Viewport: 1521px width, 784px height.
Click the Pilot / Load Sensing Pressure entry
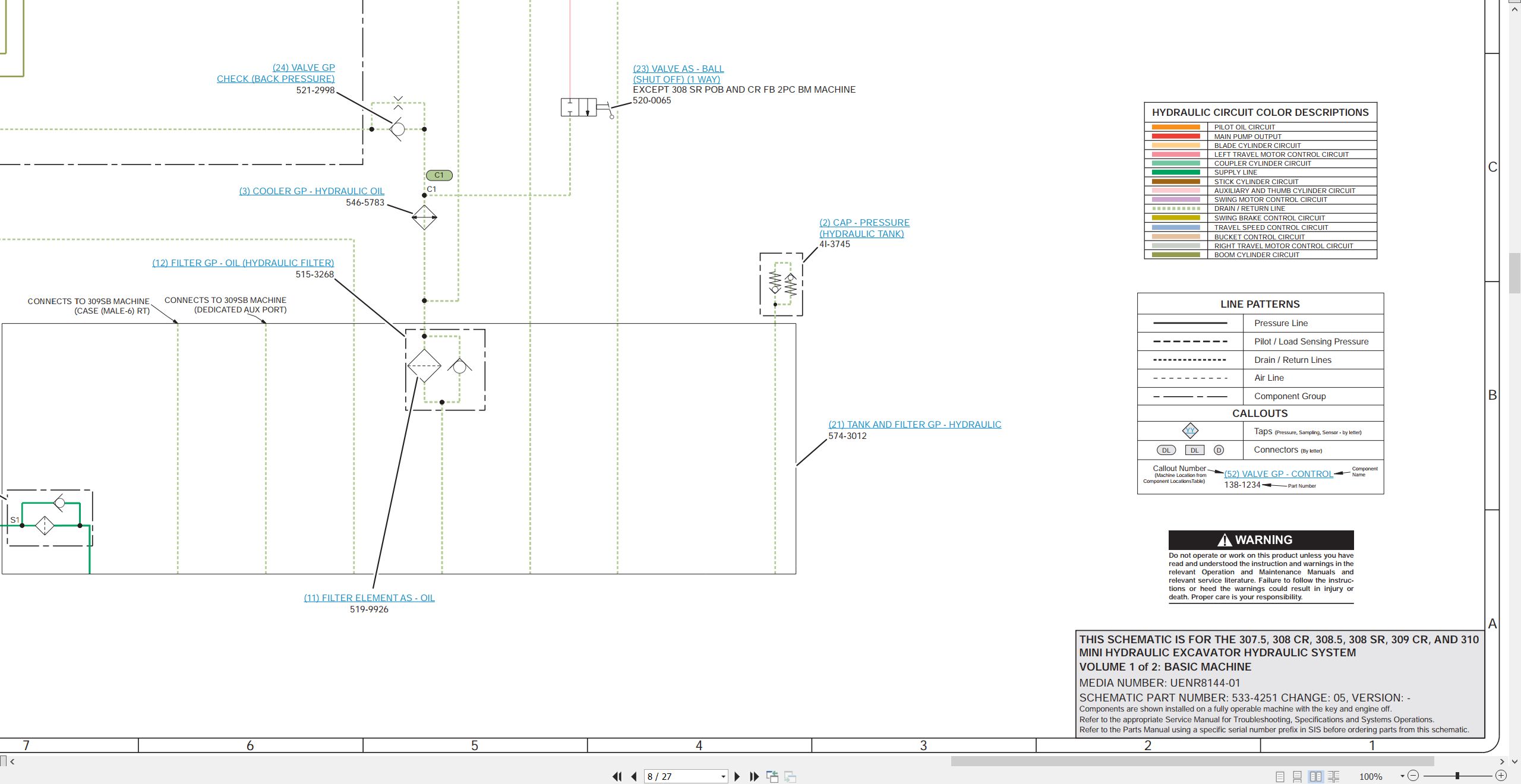[1311, 342]
